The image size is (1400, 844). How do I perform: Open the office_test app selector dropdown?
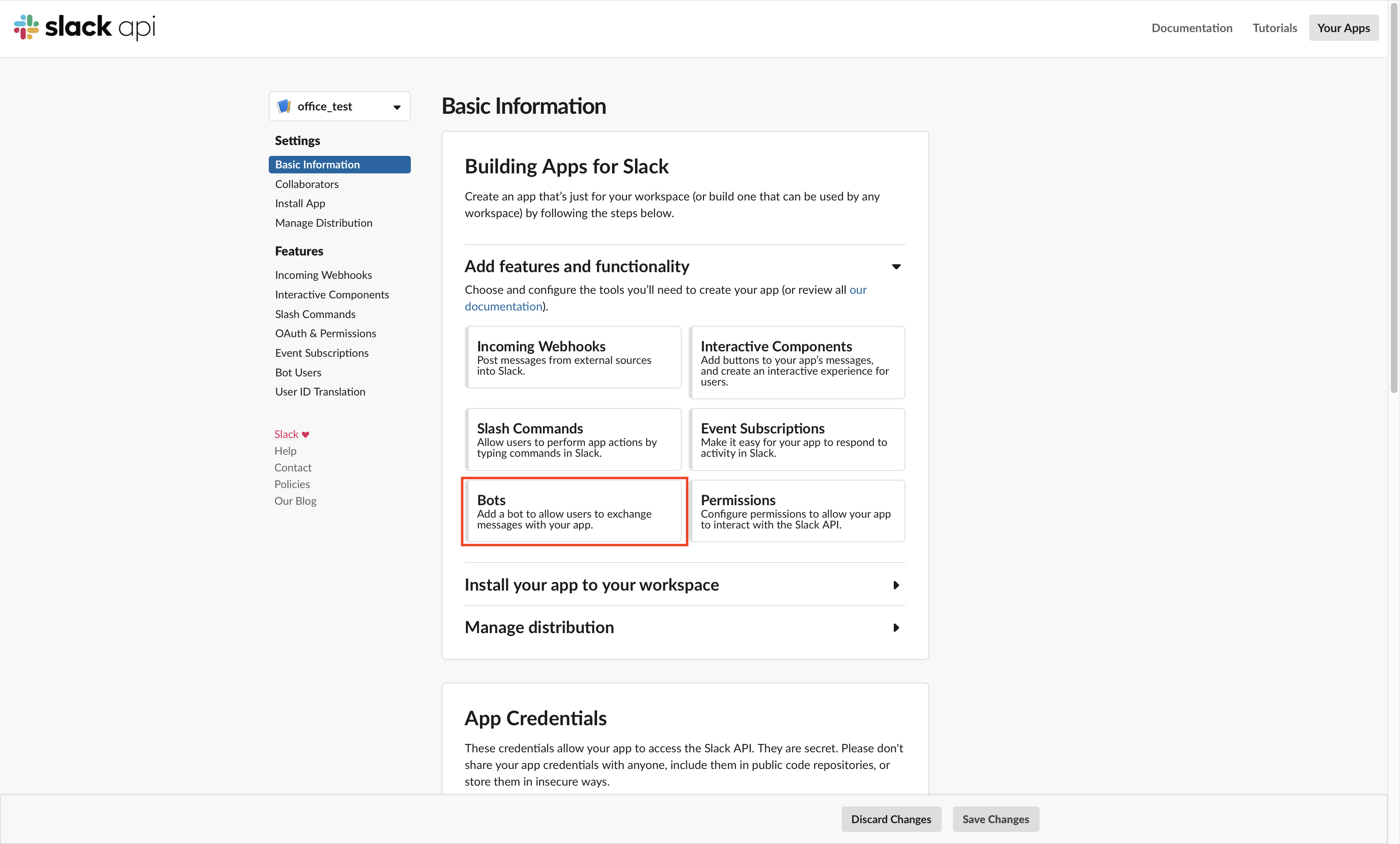pos(340,106)
